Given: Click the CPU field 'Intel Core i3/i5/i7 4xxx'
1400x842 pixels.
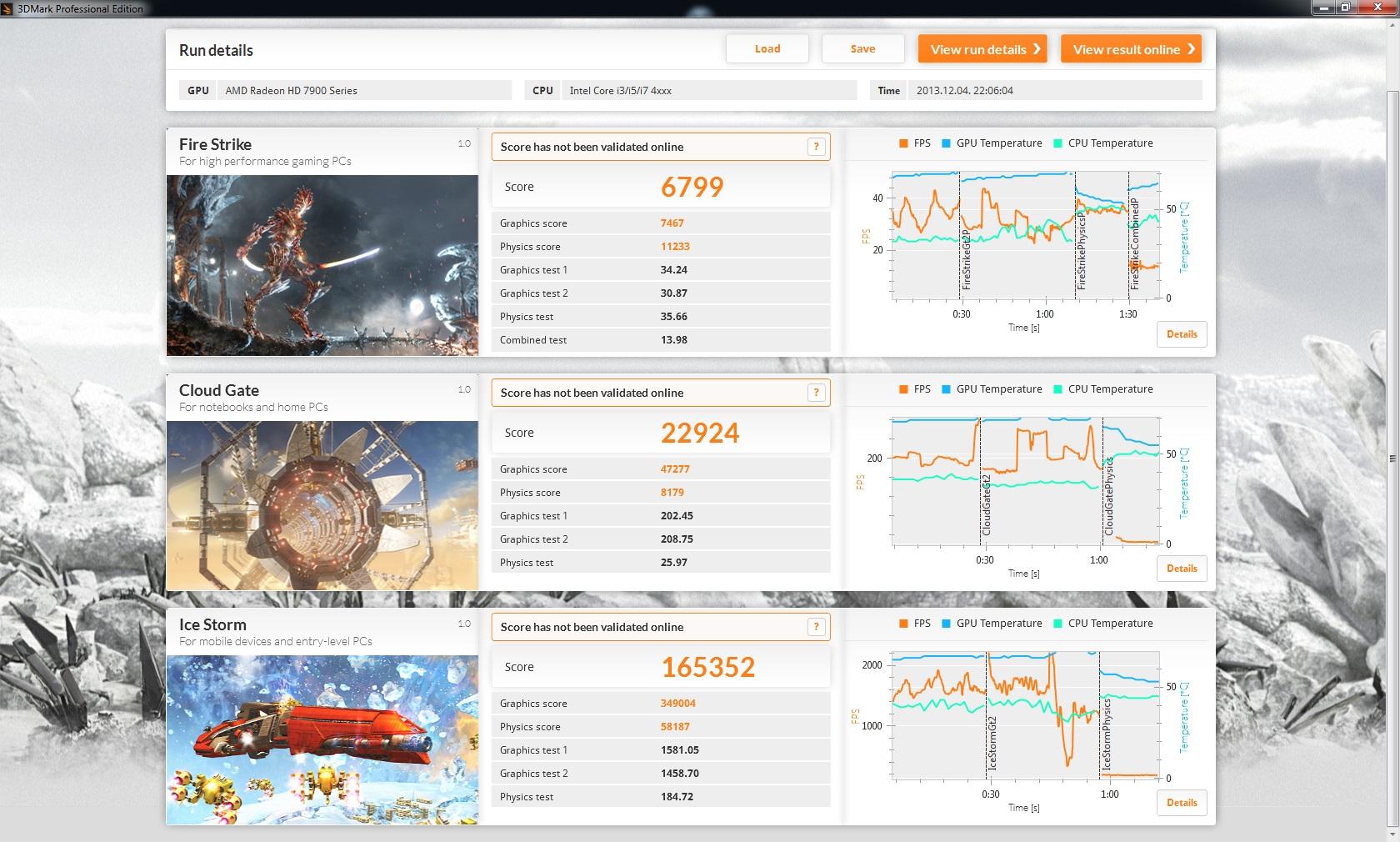Looking at the screenshot, I should [709, 90].
